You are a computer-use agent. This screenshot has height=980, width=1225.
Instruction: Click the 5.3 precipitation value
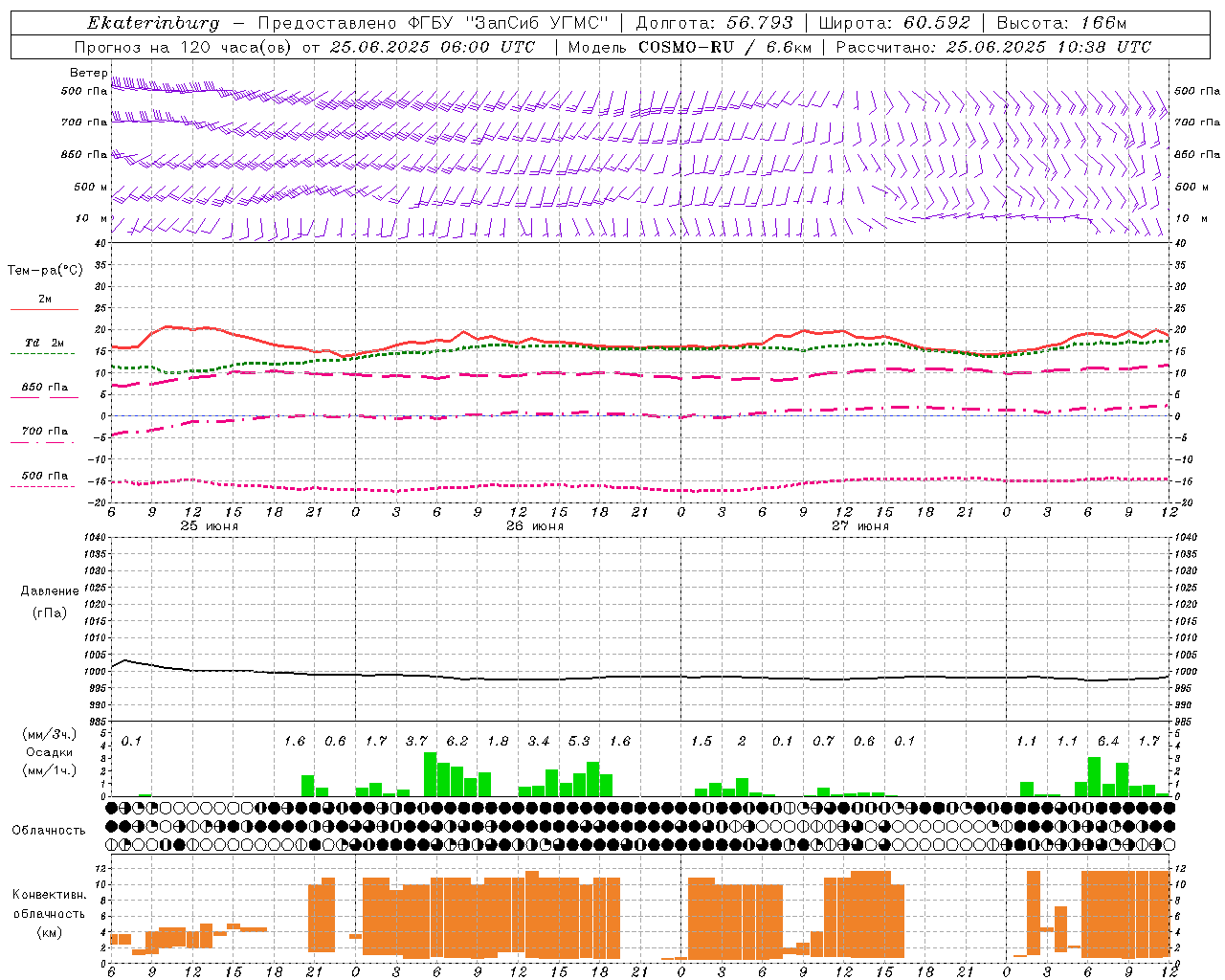[x=579, y=742]
